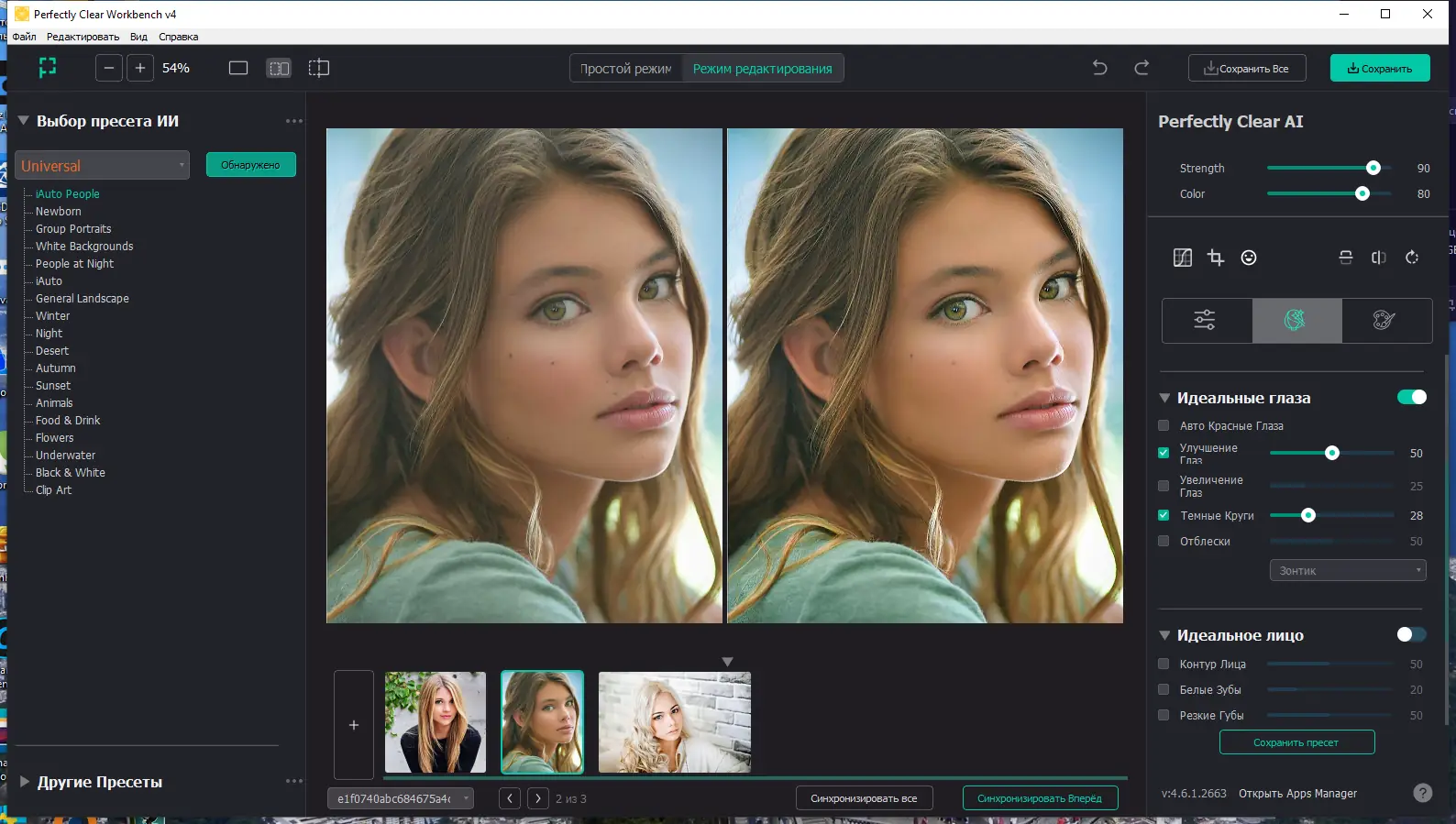Screen dimensions: 1456x824
Task: Switch to Простой режим
Action: (626, 69)
